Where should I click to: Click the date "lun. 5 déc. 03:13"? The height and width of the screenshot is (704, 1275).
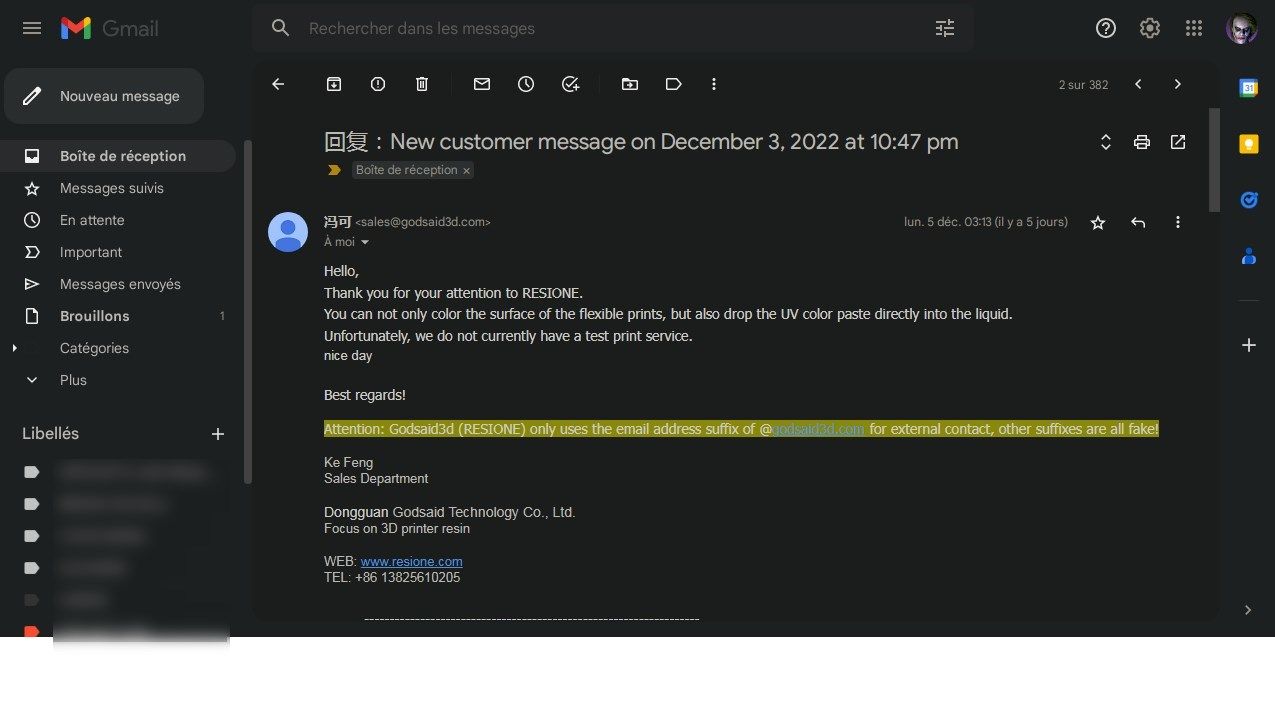coord(948,222)
